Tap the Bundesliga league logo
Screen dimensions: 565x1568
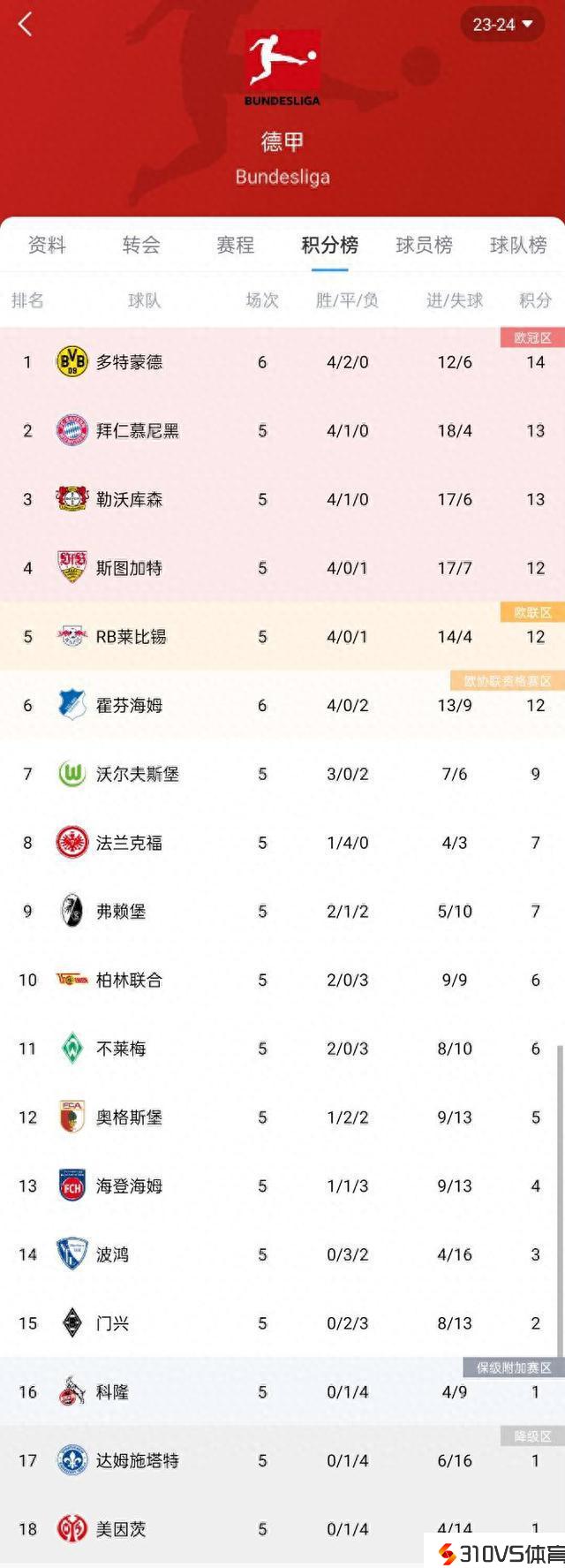pos(282,67)
